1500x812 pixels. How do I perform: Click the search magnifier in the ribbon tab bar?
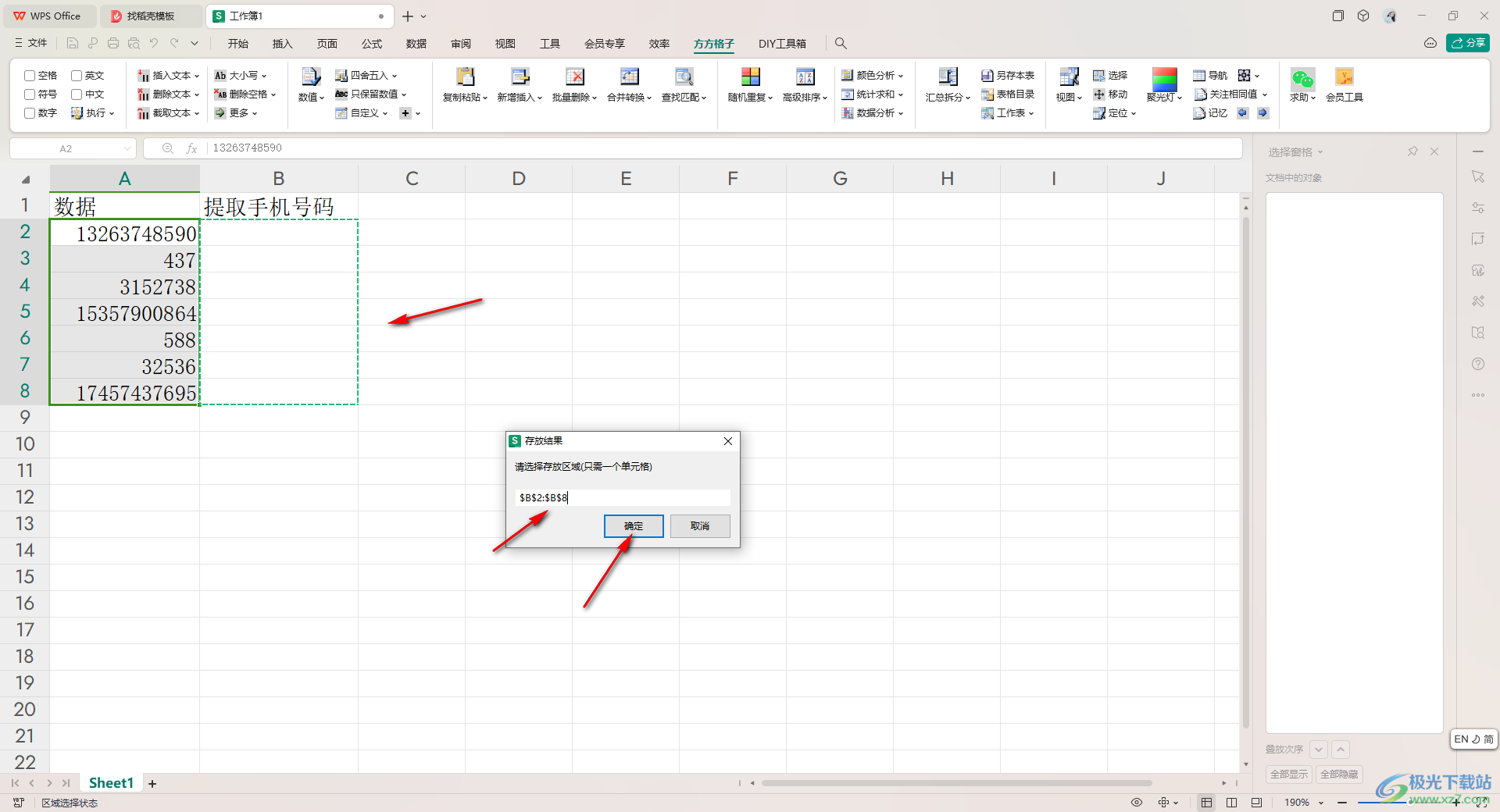[x=841, y=44]
